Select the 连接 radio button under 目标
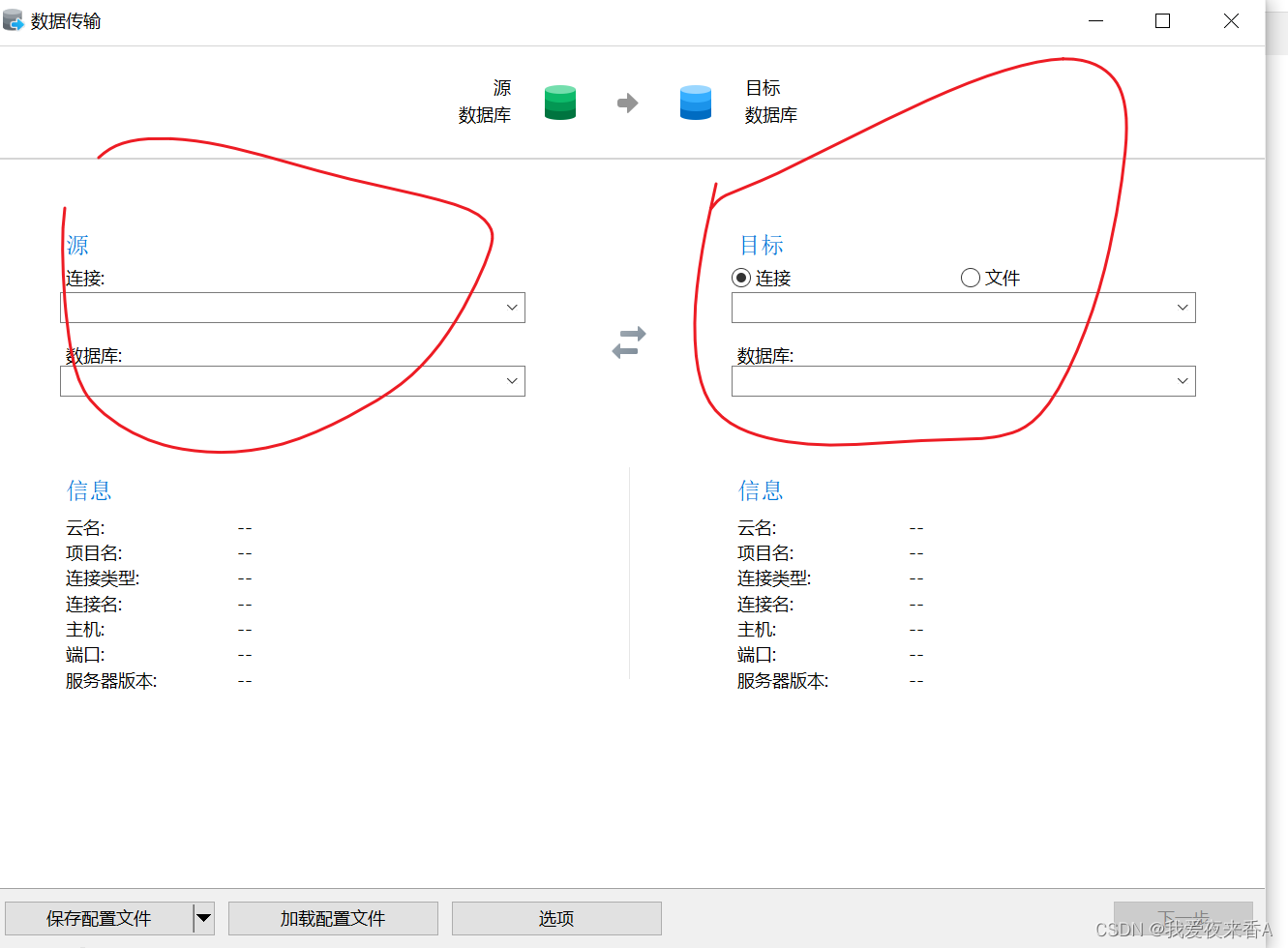Viewport: 1288px width, 948px height. (x=741, y=279)
